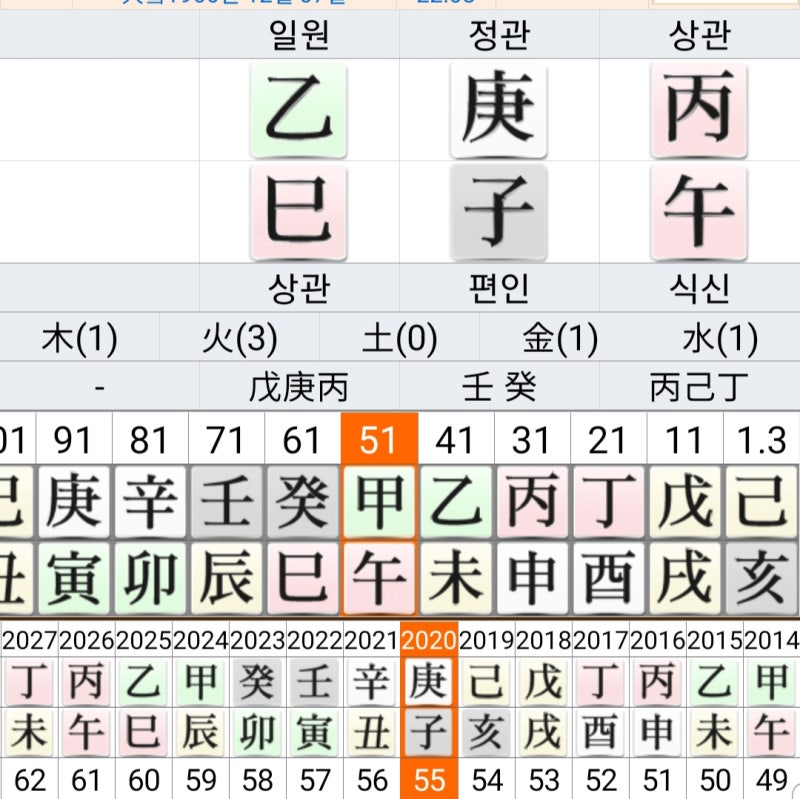Image resolution: width=800 pixels, height=799 pixels.
Task: Select the 91 daeun period number
Action: point(73,439)
